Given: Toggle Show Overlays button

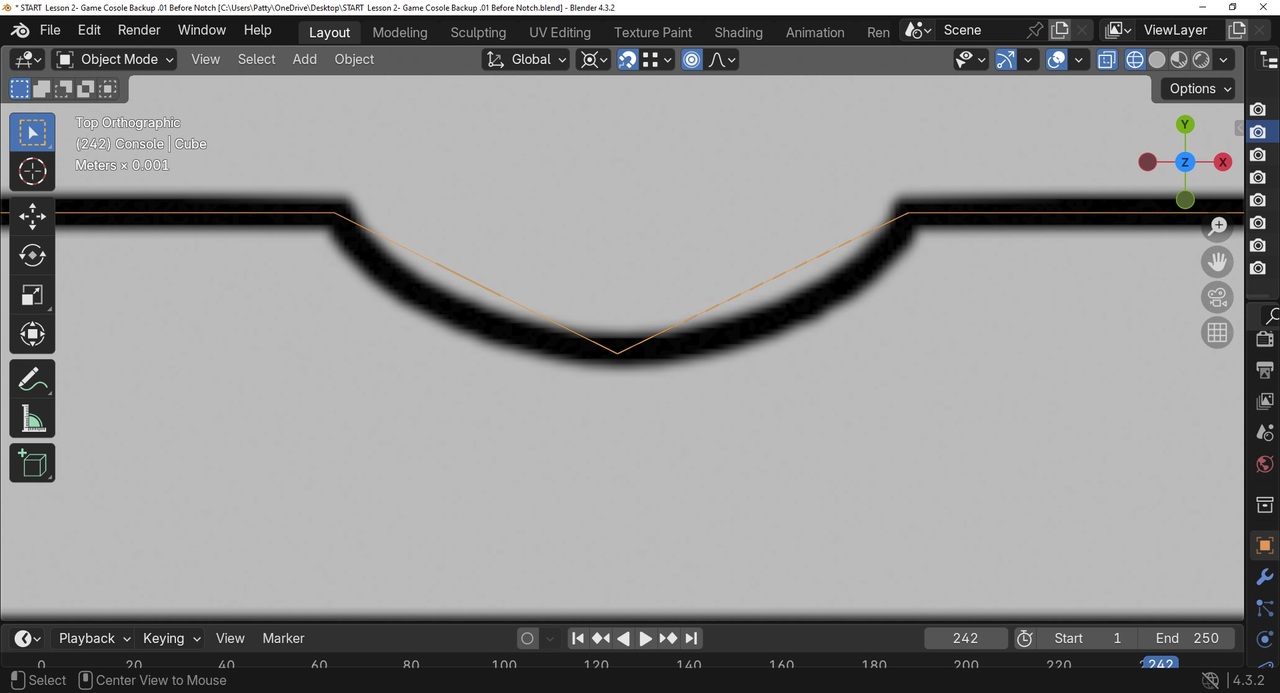Looking at the screenshot, I should (x=1057, y=59).
